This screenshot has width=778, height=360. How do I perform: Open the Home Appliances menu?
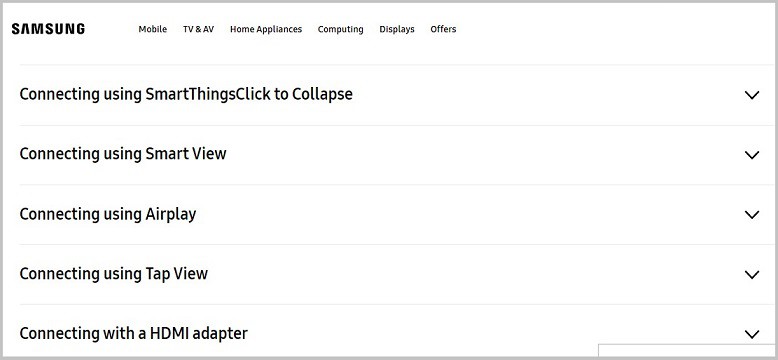pyautogui.click(x=266, y=29)
